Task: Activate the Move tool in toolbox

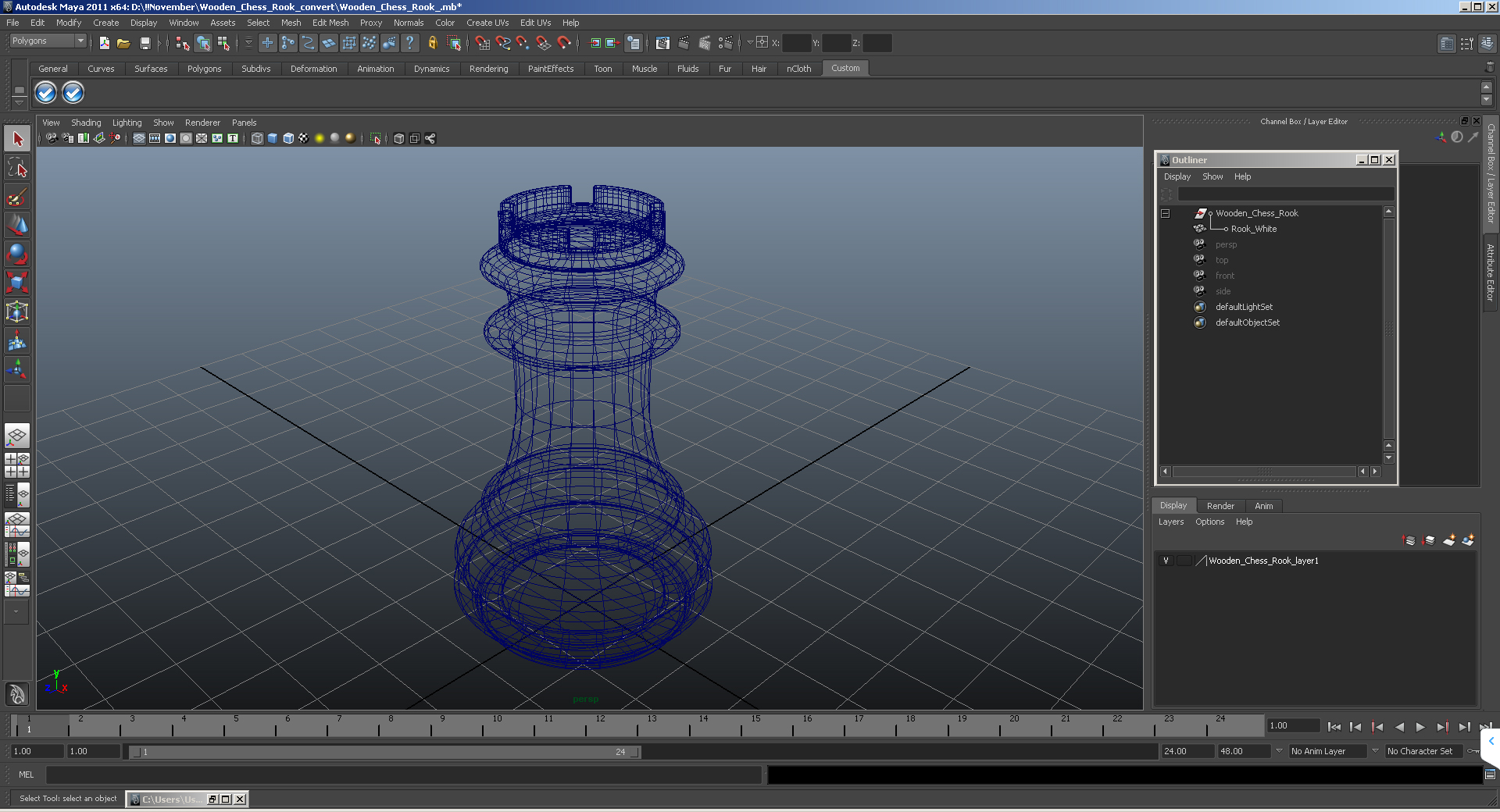Action: click(x=17, y=226)
